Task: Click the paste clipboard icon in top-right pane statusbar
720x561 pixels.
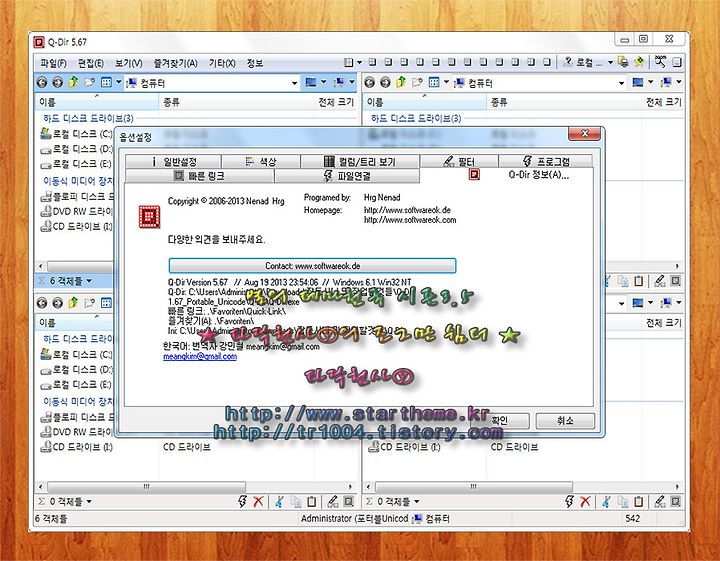Action: (x=639, y=281)
